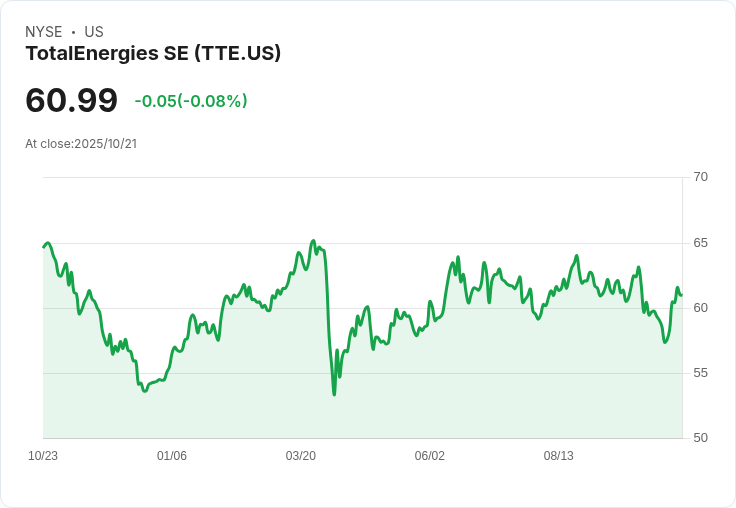This screenshot has width=736, height=508.
Task: Click the NYSE exchange label
Action: pos(43,32)
